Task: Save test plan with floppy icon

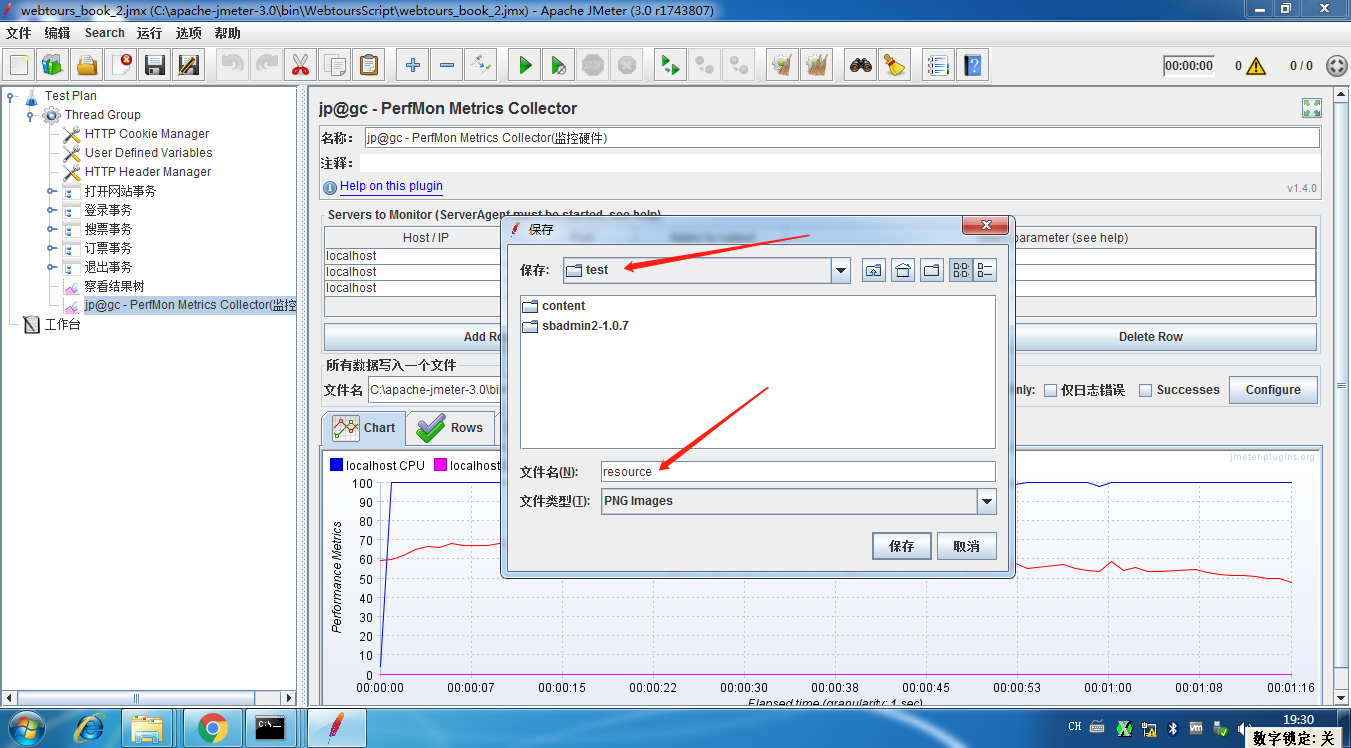Action: [x=155, y=66]
